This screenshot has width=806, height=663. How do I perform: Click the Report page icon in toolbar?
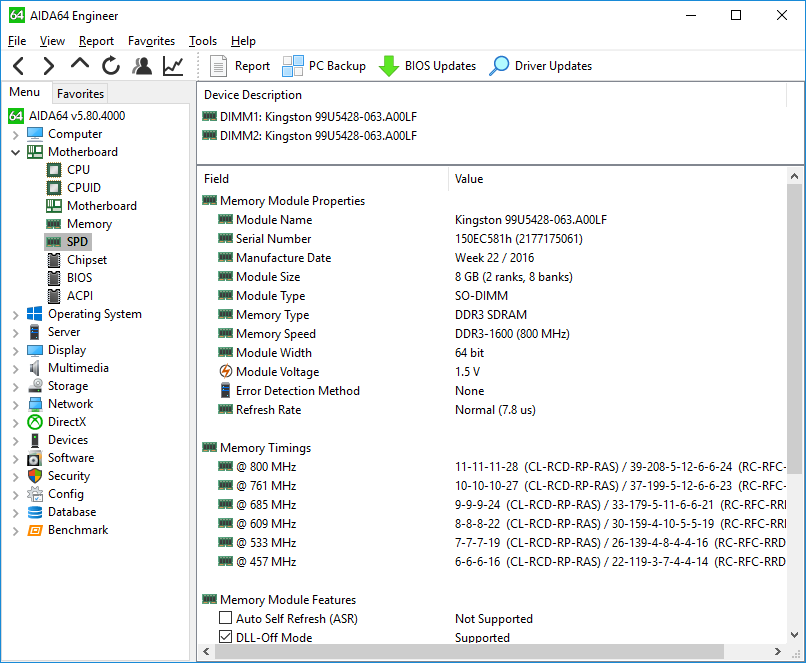218,66
